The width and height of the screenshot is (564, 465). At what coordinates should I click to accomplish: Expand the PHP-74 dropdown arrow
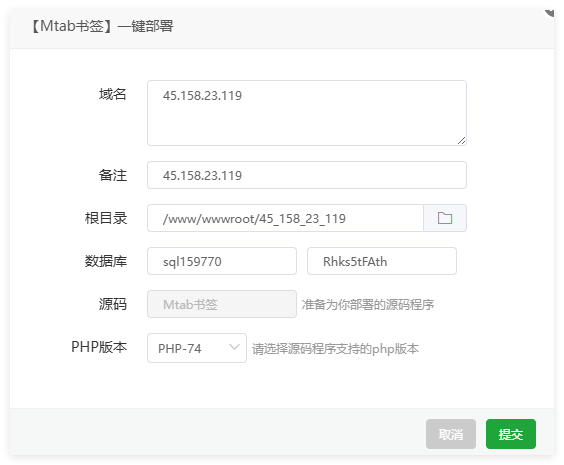234,347
